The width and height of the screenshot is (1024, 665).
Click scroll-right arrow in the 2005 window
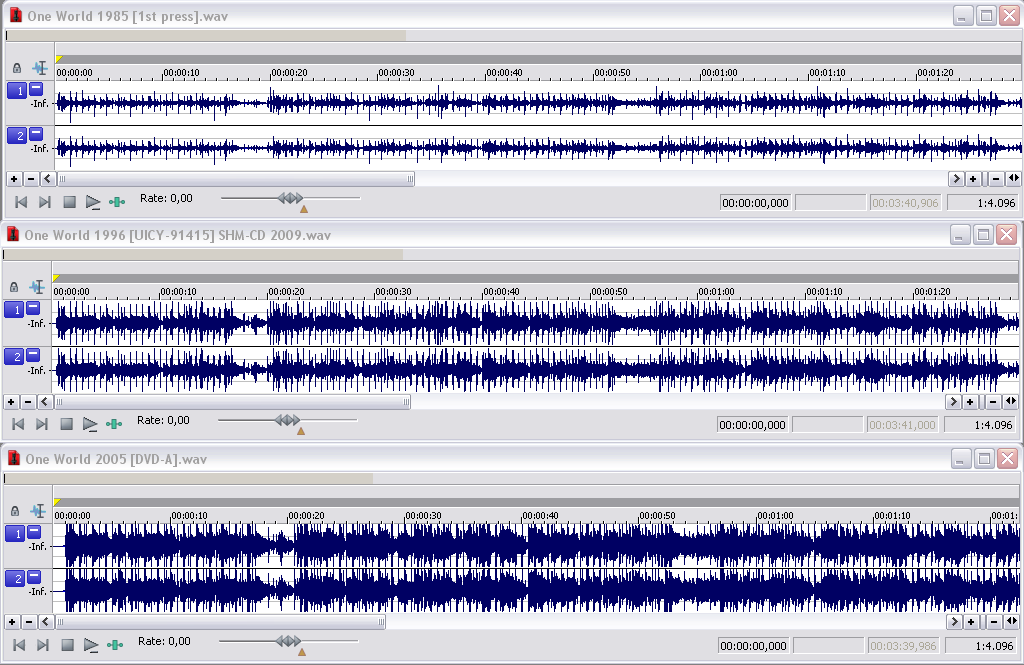954,622
